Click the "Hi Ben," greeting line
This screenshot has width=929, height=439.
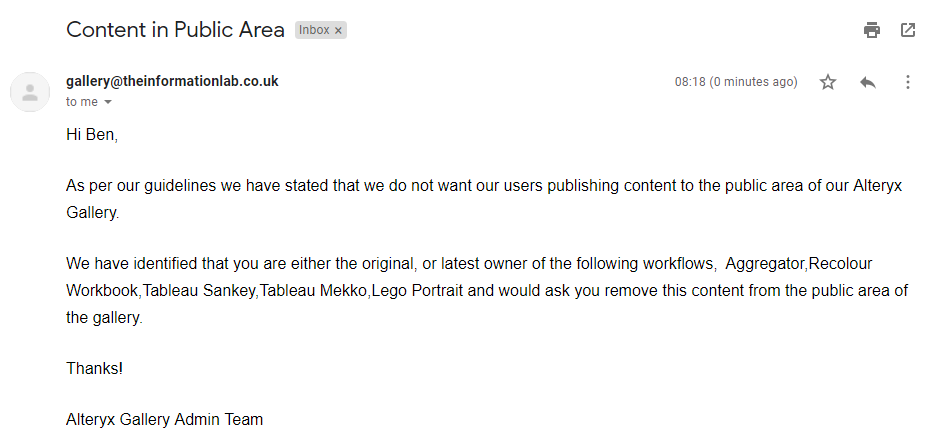(x=92, y=135)
